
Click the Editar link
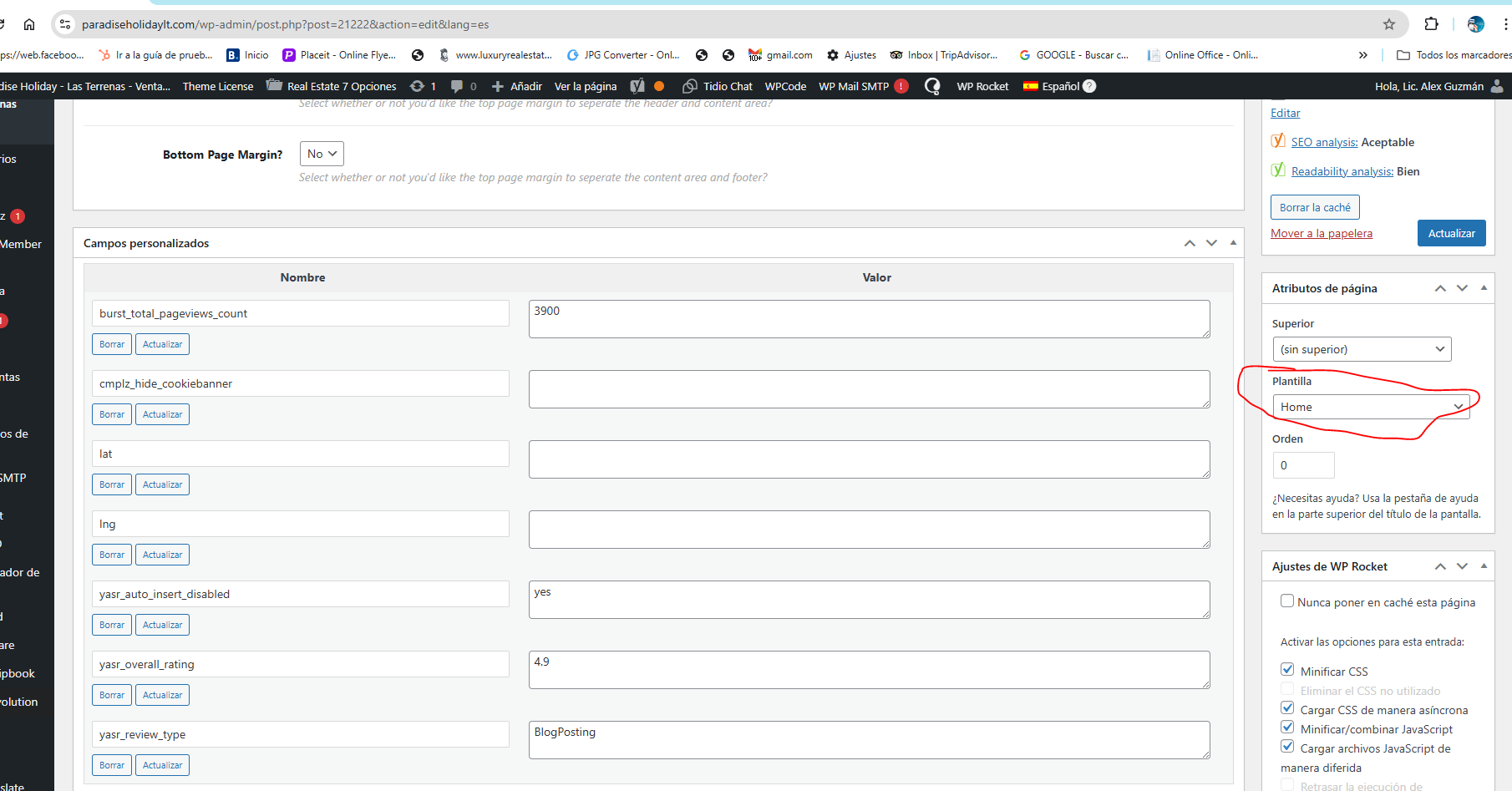click(1286, 113)
